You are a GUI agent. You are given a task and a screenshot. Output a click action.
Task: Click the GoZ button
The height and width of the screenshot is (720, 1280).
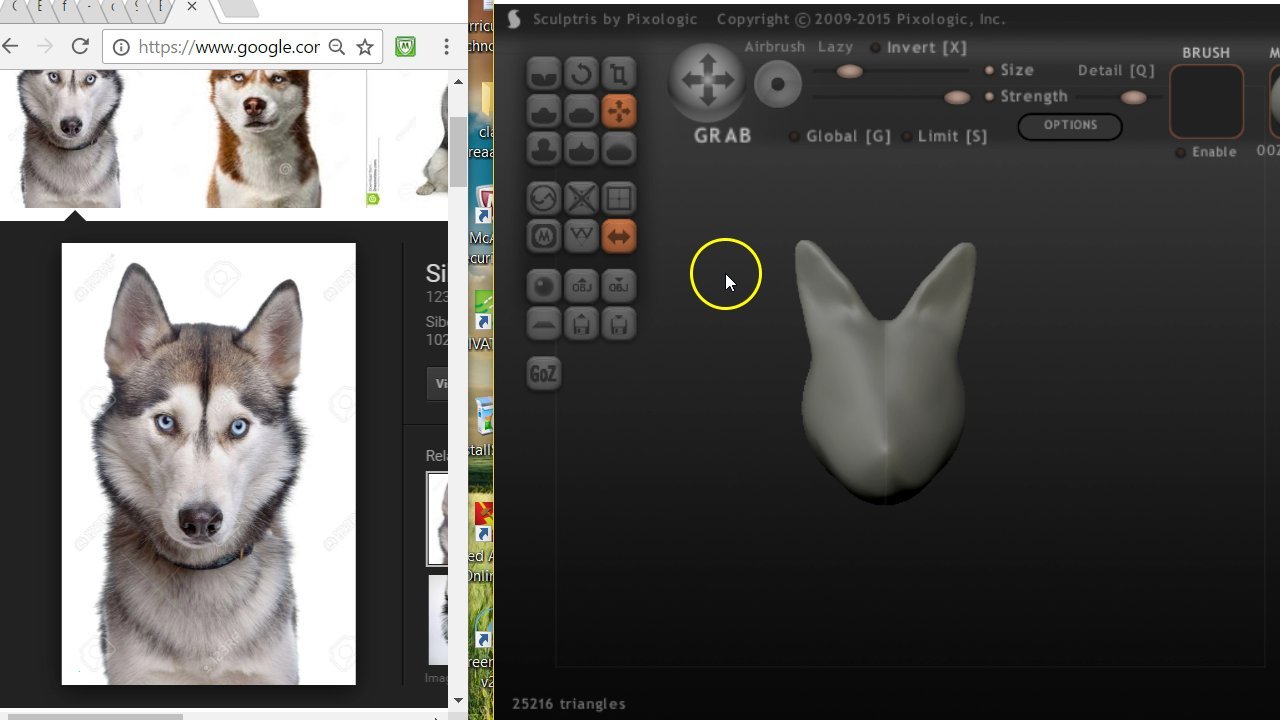pos(544,373)
